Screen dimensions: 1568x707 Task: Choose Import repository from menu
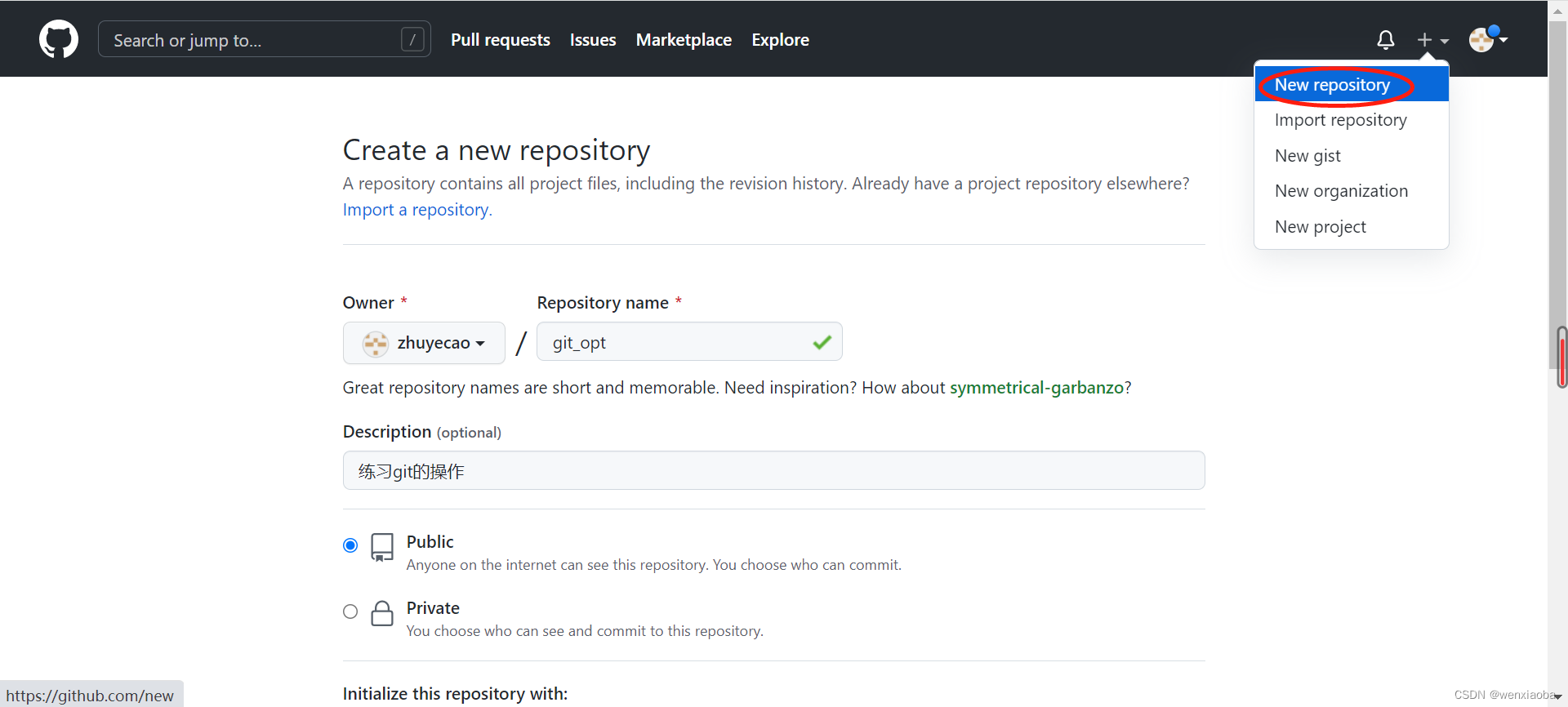tap(1352, 120)
